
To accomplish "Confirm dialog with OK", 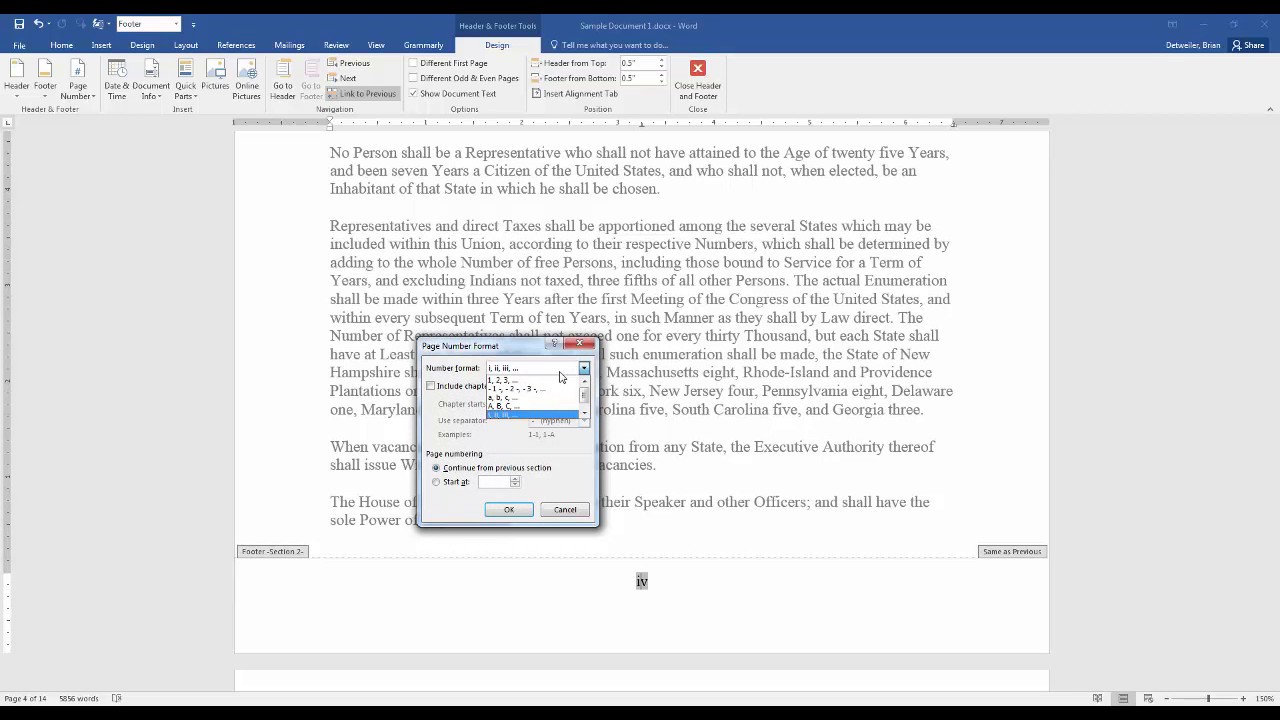I will [x=509, y=510].
